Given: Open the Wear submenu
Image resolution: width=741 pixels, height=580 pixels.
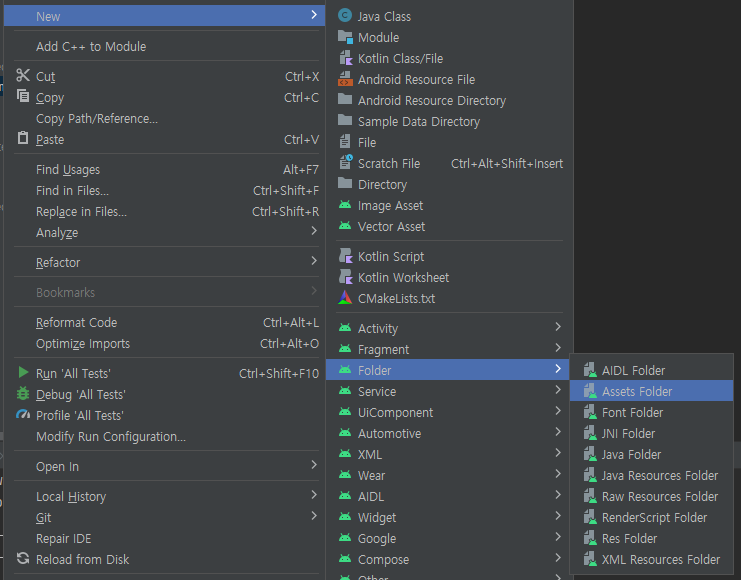Looking at the screenshot, I should point(449,475).
